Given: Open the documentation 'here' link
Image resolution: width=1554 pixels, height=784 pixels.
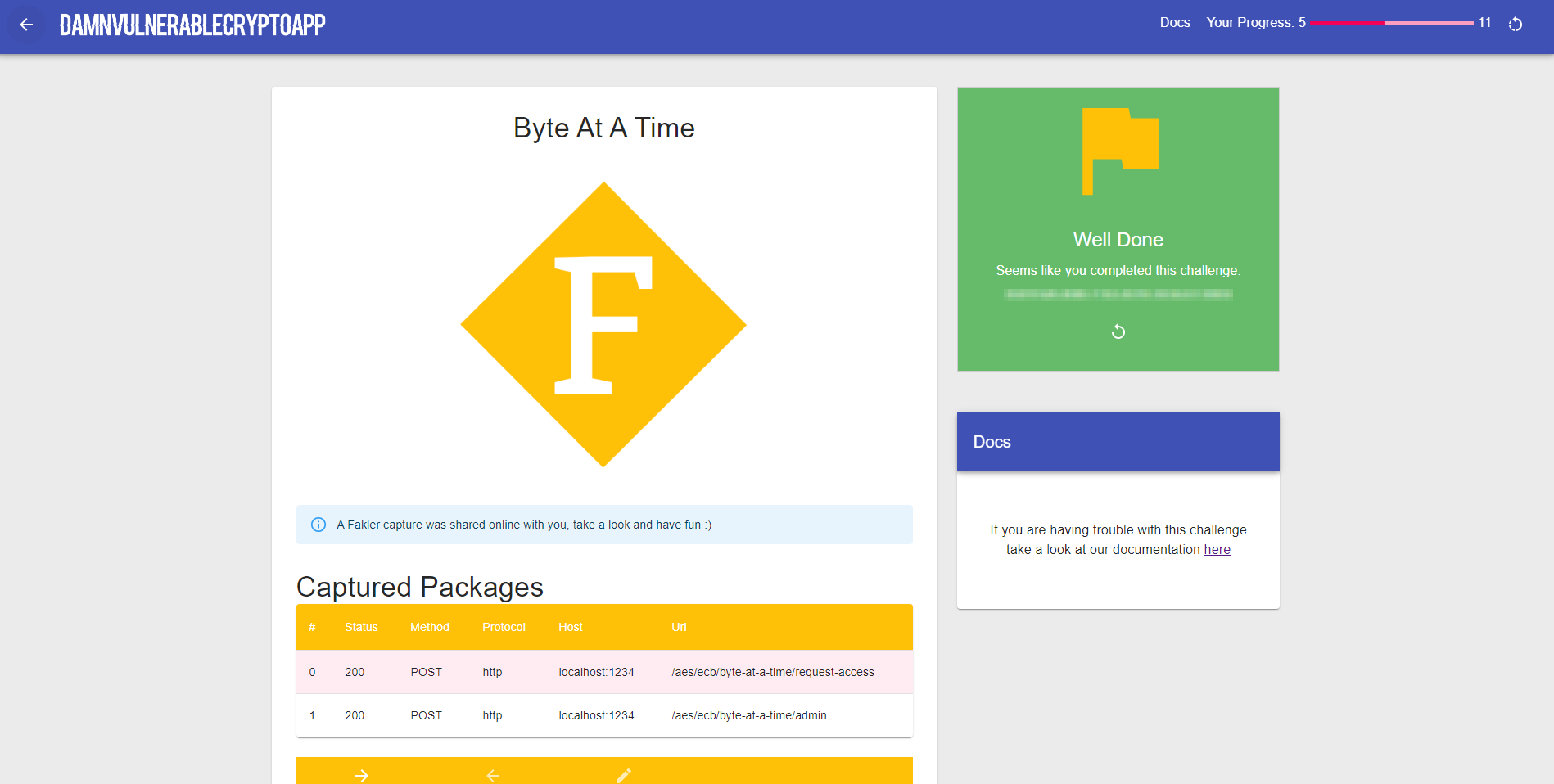Looking at the screenshot, I should [x=1217, y=550].
